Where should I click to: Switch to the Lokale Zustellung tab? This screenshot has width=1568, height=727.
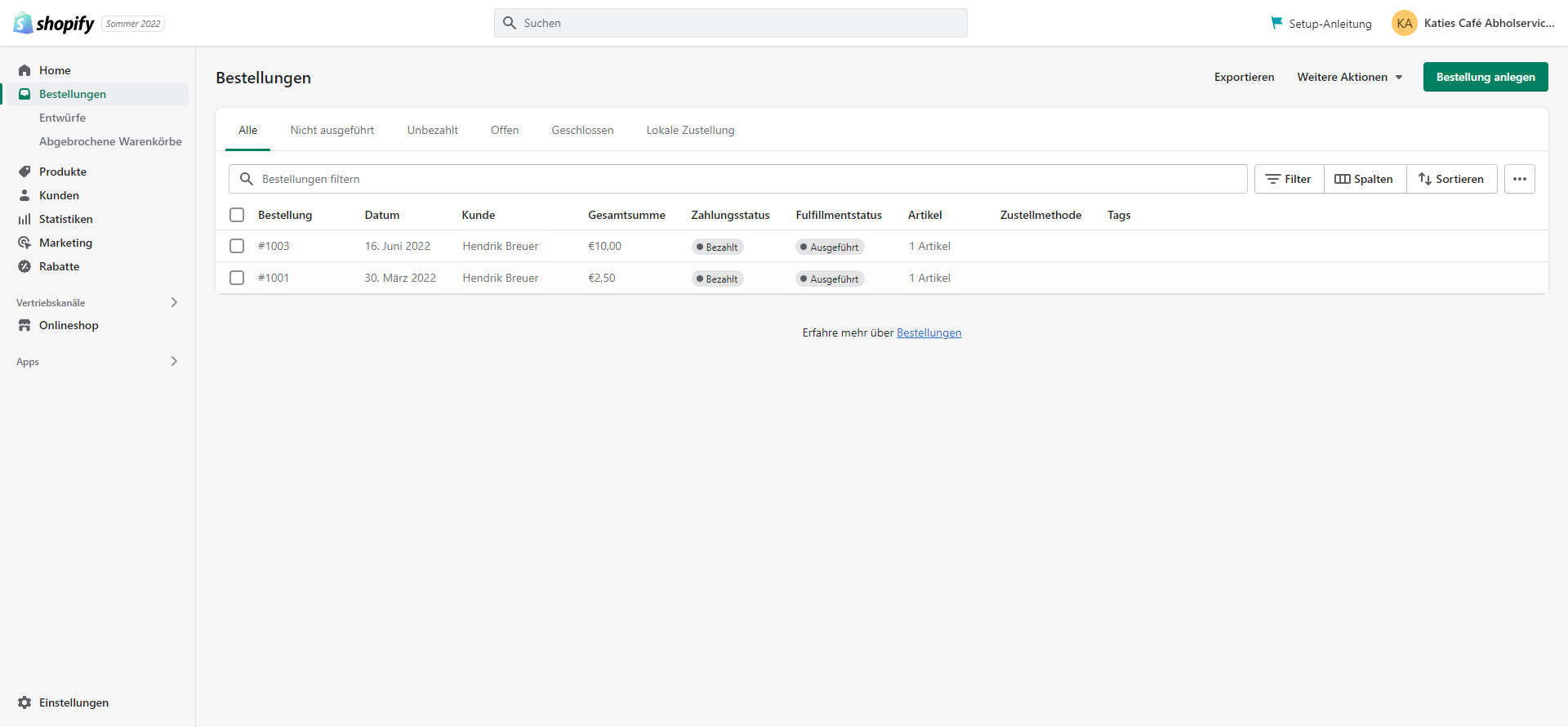click(x=690, y=130)
